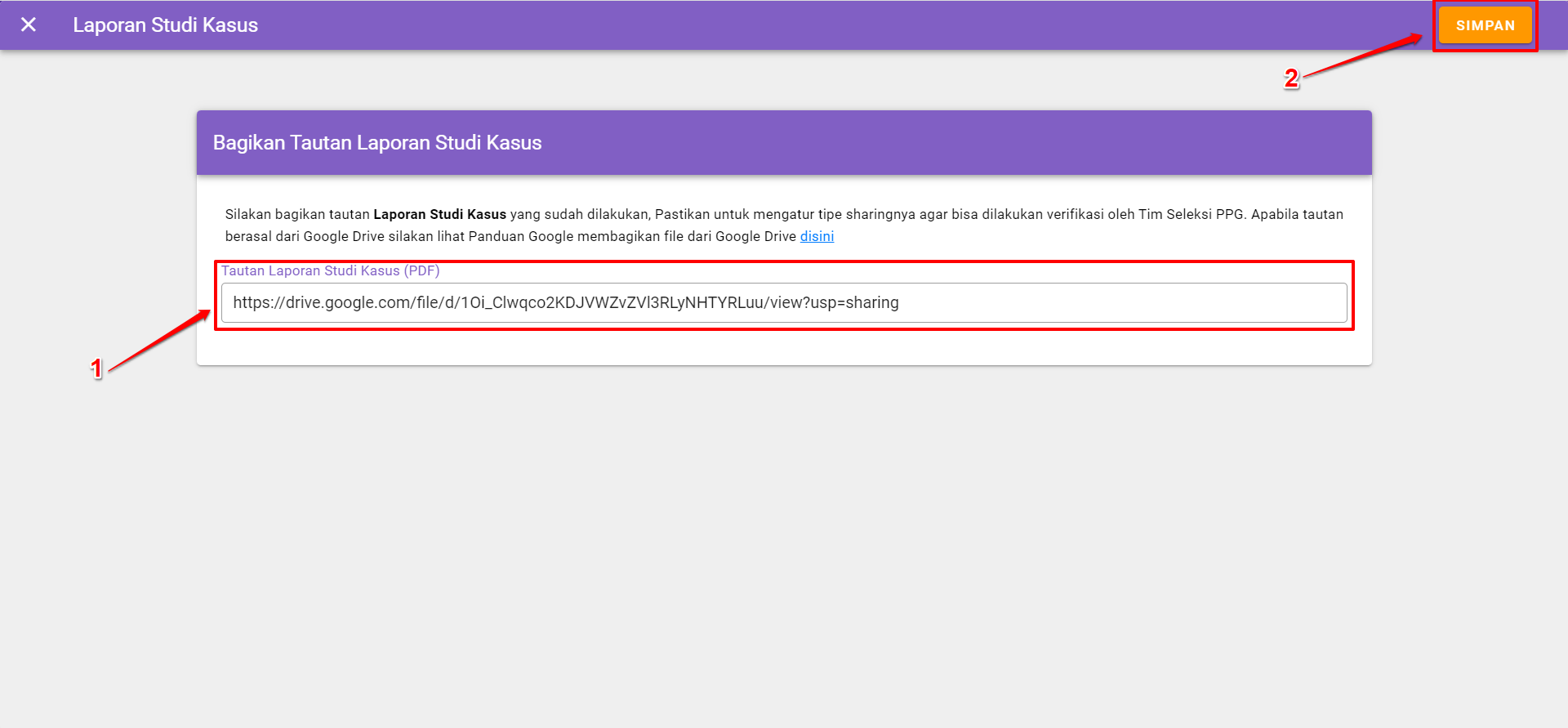Click the bold 'Laporan Studi Kasus' text in the instructions
Image resolution: width=1568 pixels, height=728 pixels.
coord(439,214)
